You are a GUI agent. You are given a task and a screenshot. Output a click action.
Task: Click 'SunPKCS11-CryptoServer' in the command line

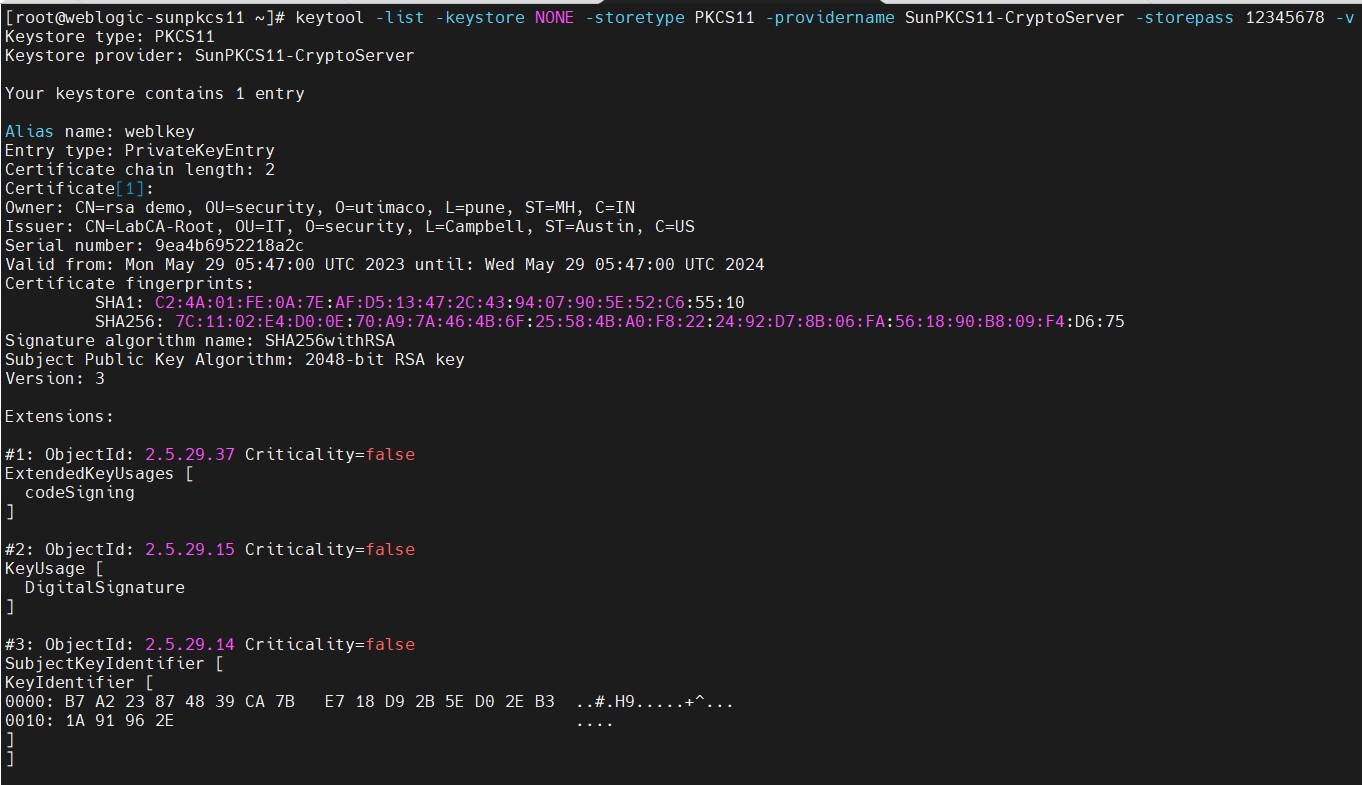click(x=1015, y=17)
